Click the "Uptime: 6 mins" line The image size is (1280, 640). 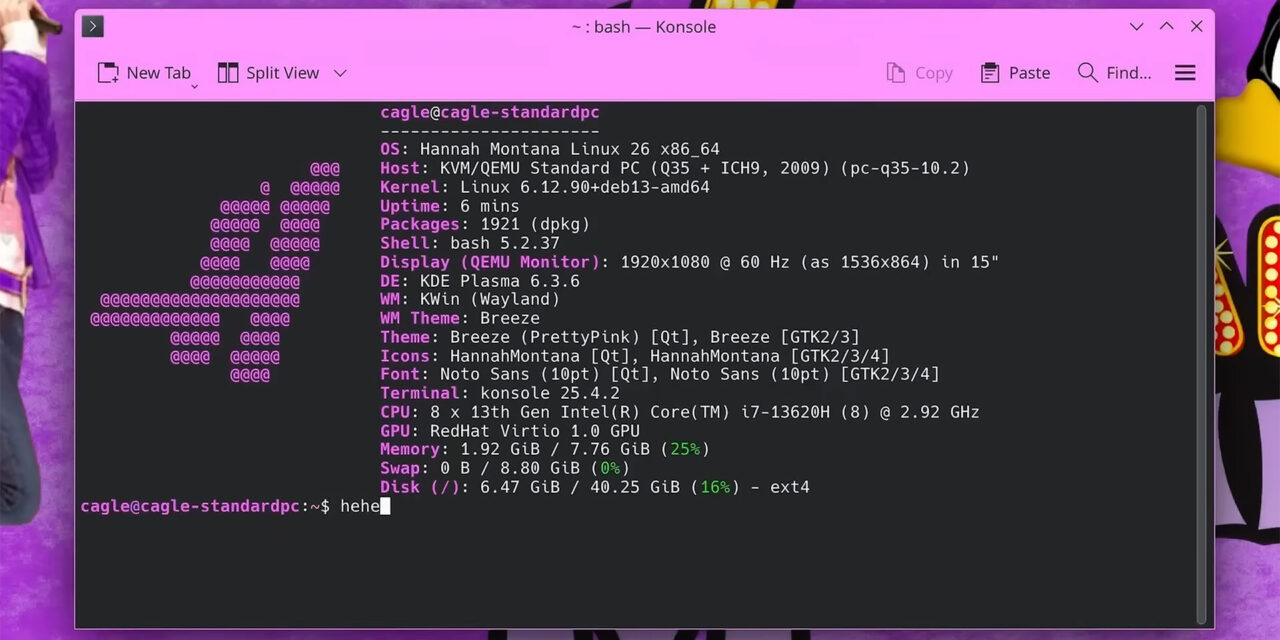[x=450, y=206]
